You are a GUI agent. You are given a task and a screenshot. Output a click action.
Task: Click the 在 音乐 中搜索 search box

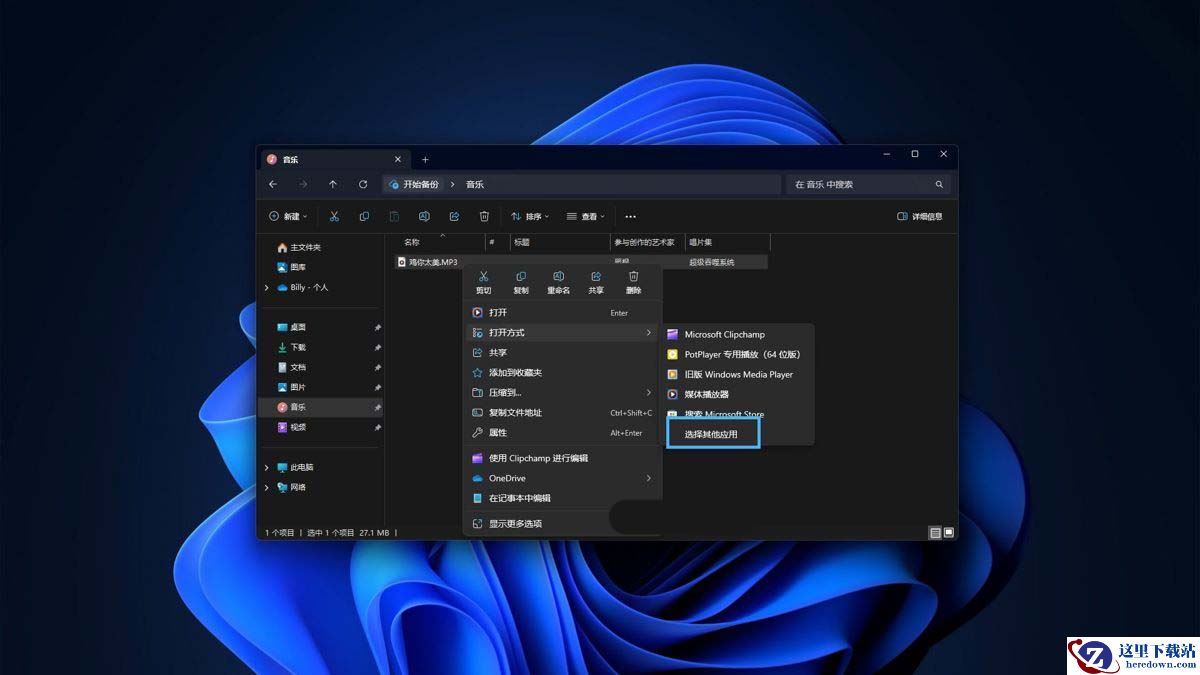coord(860,185)
